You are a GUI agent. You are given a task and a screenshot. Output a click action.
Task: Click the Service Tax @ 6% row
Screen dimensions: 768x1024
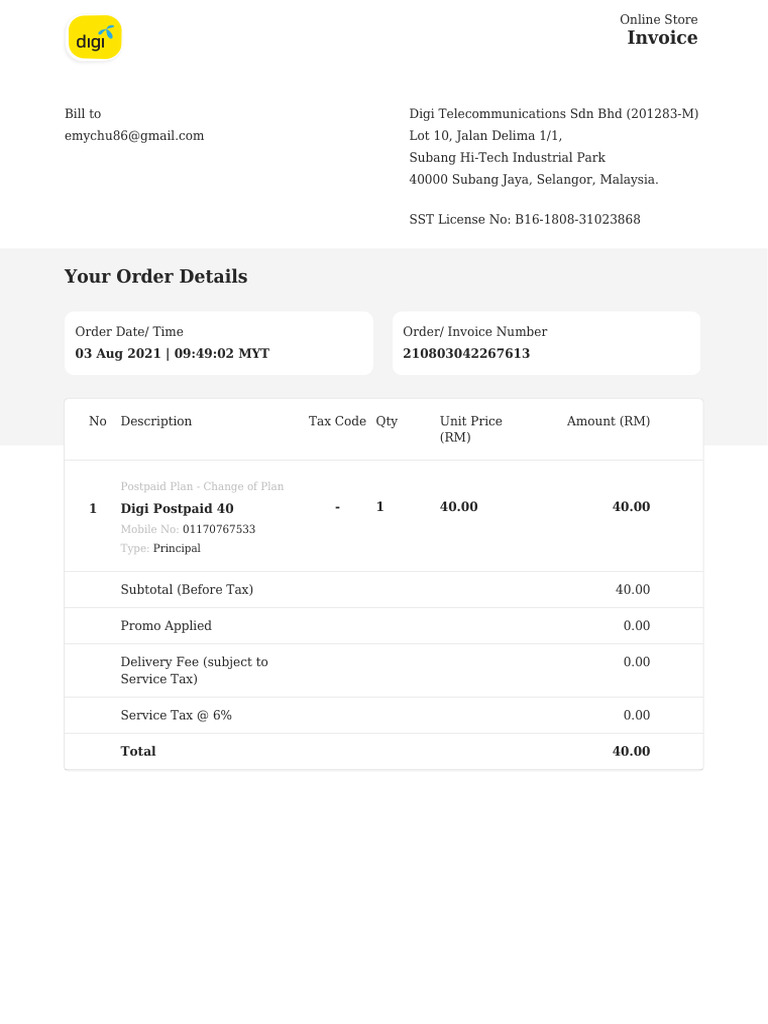pyautogui.click(x=176, y=716)
